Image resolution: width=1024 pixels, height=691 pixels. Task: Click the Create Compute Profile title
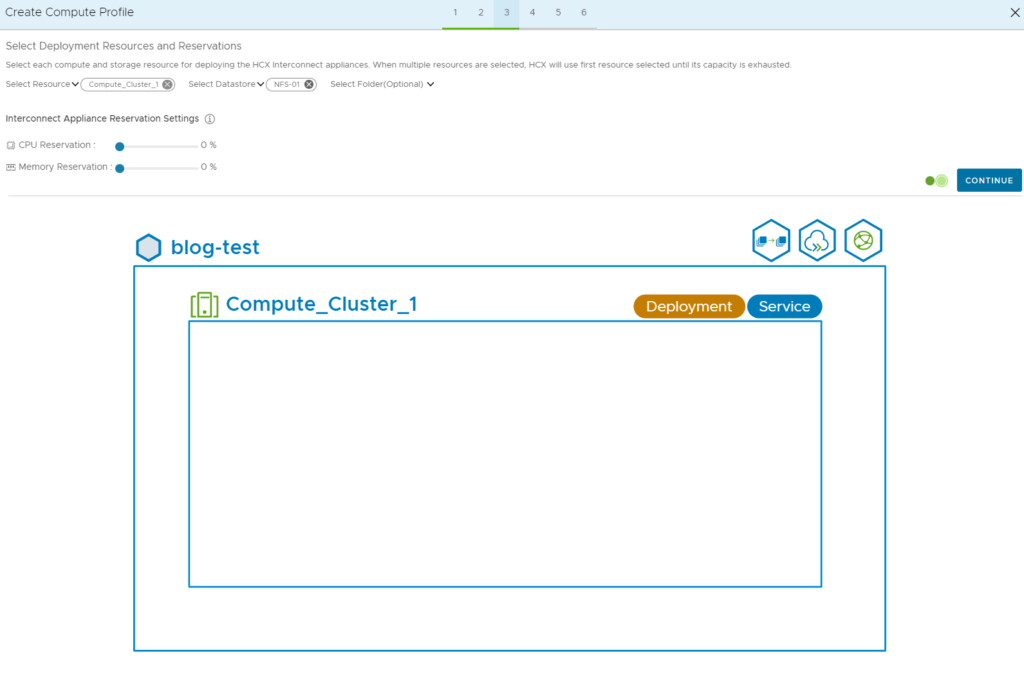point(69,12)
